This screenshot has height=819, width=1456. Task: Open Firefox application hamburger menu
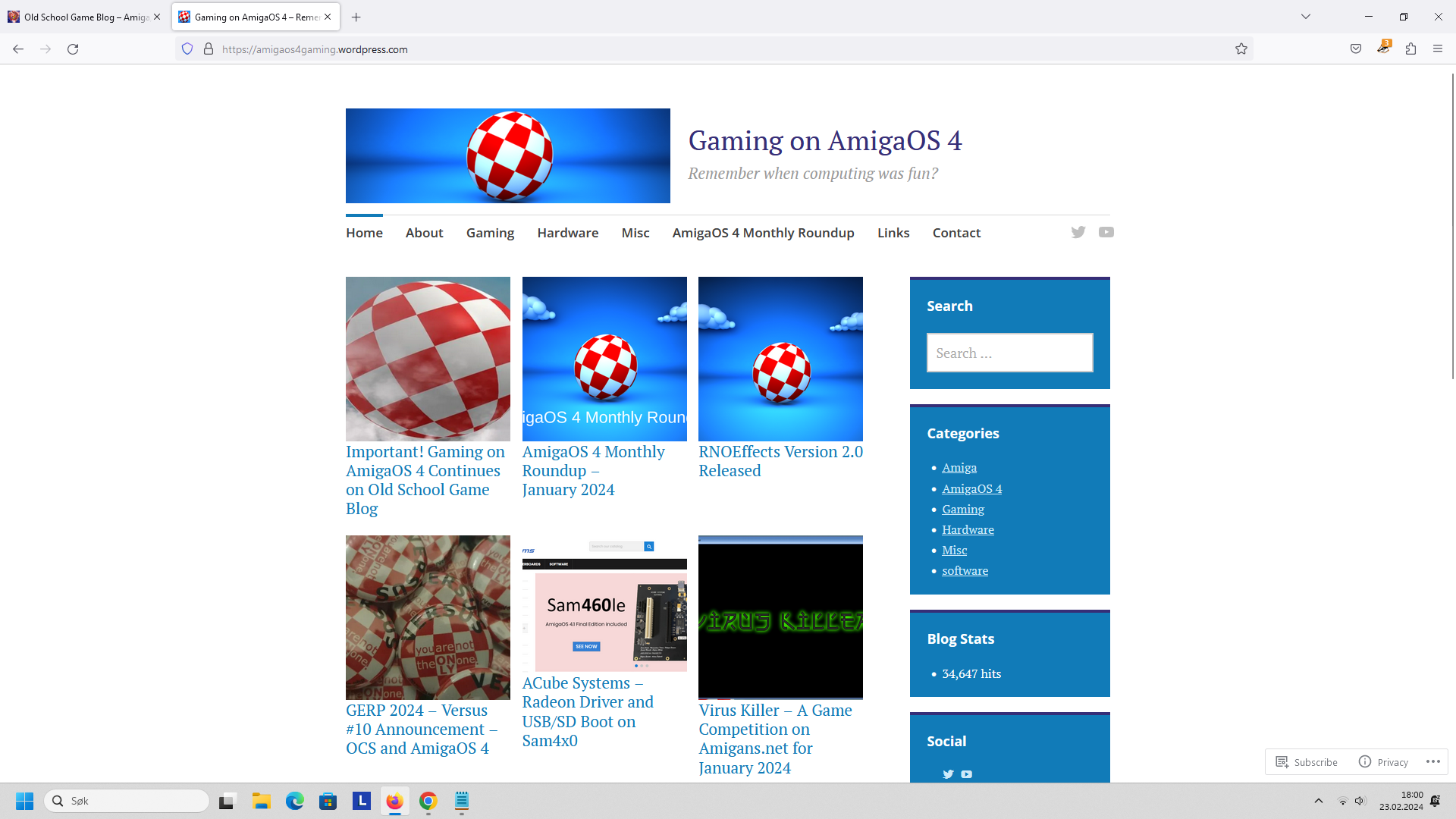1438,49
